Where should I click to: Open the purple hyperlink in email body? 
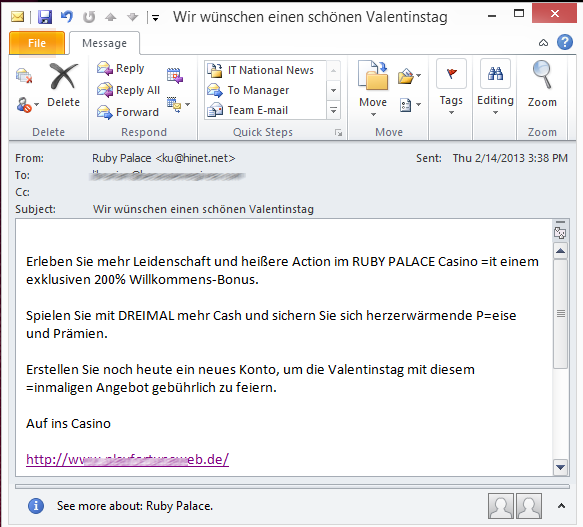127,459
